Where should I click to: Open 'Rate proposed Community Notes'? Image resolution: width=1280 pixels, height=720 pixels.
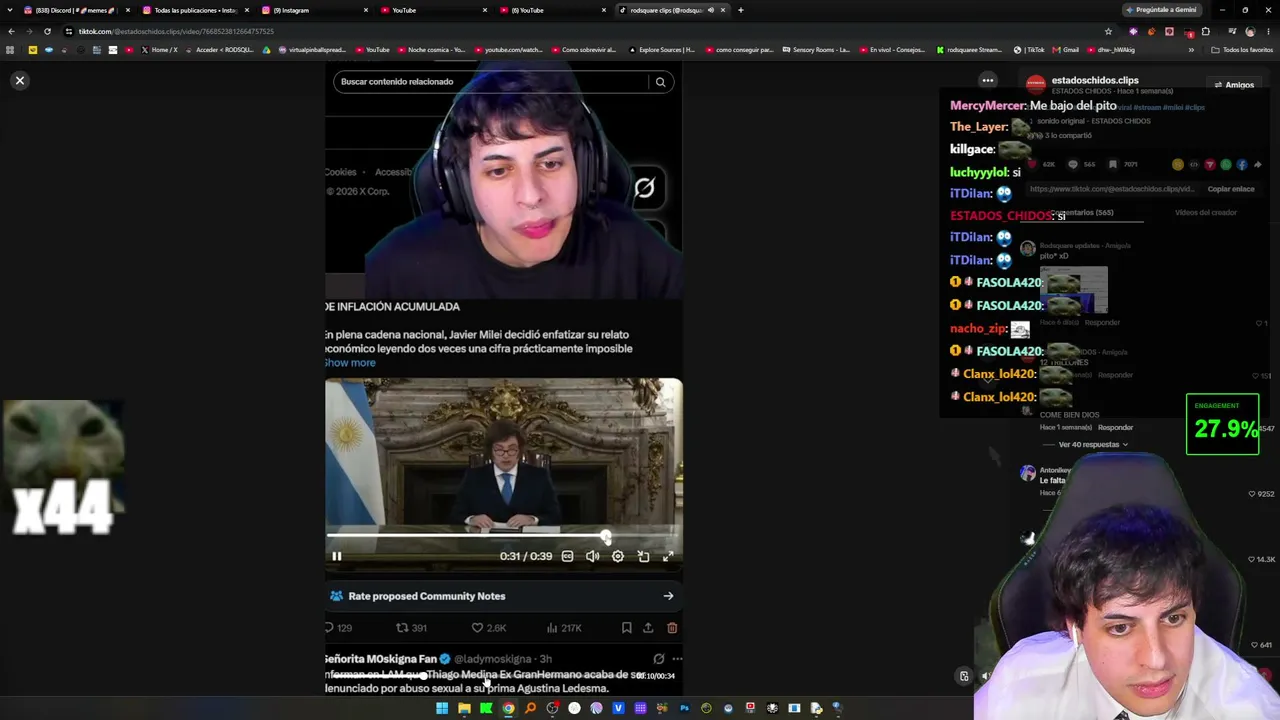[504, 596]
